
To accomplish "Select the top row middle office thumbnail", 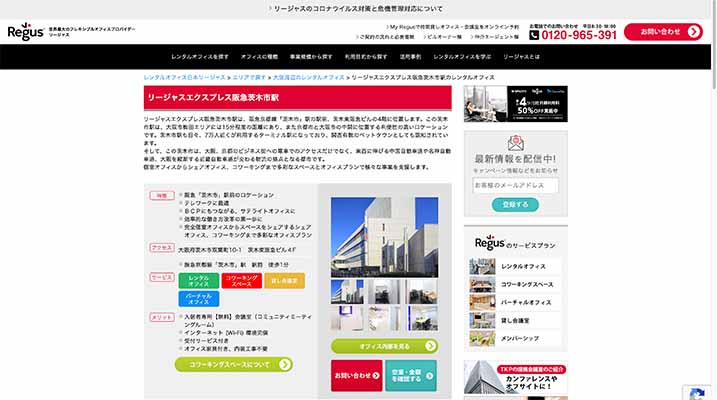I will click(x=385, y=292).
